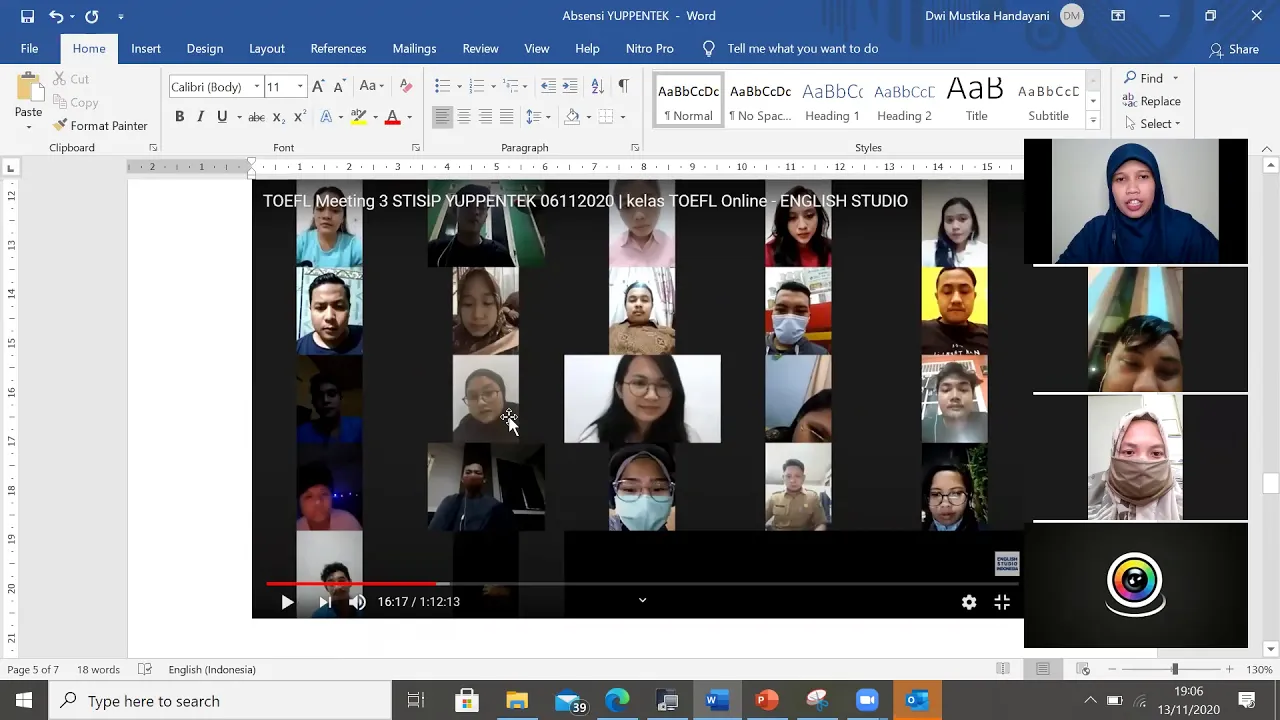Shrink font size icon

340,86
